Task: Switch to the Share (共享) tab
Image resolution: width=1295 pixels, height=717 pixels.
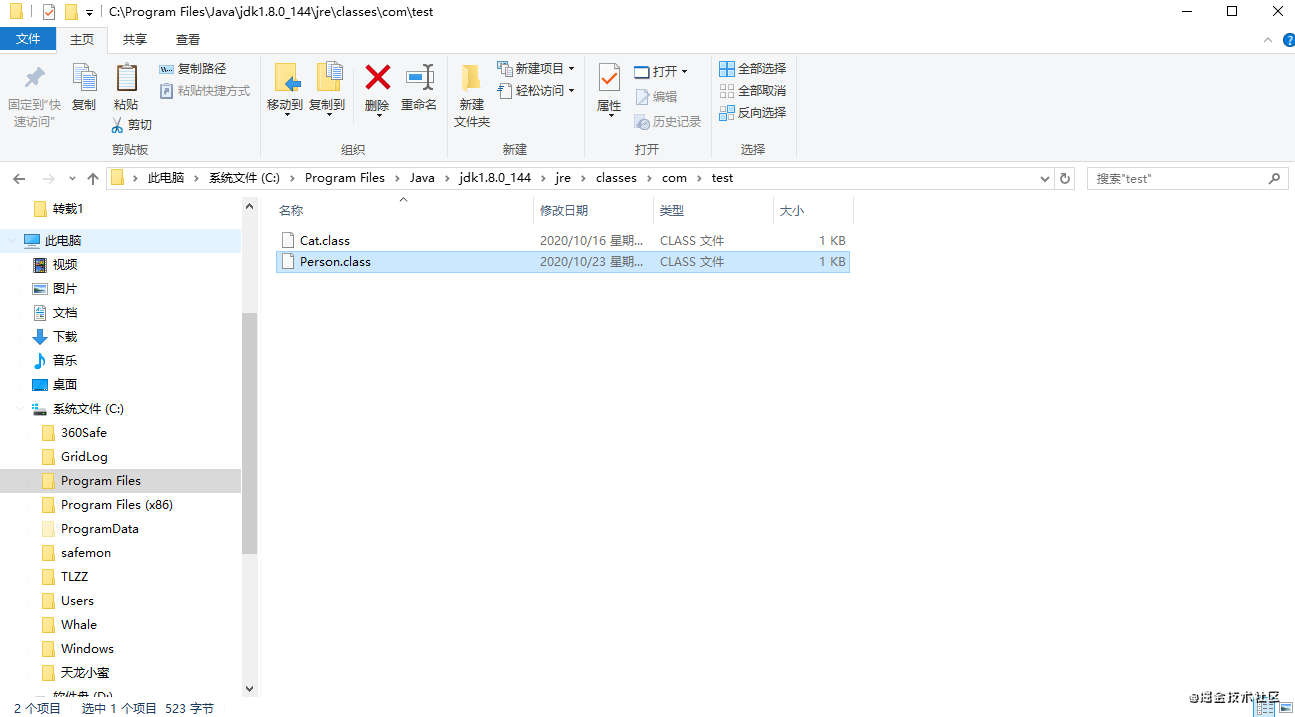Action: pyautogui.click(x=135, y=40)
